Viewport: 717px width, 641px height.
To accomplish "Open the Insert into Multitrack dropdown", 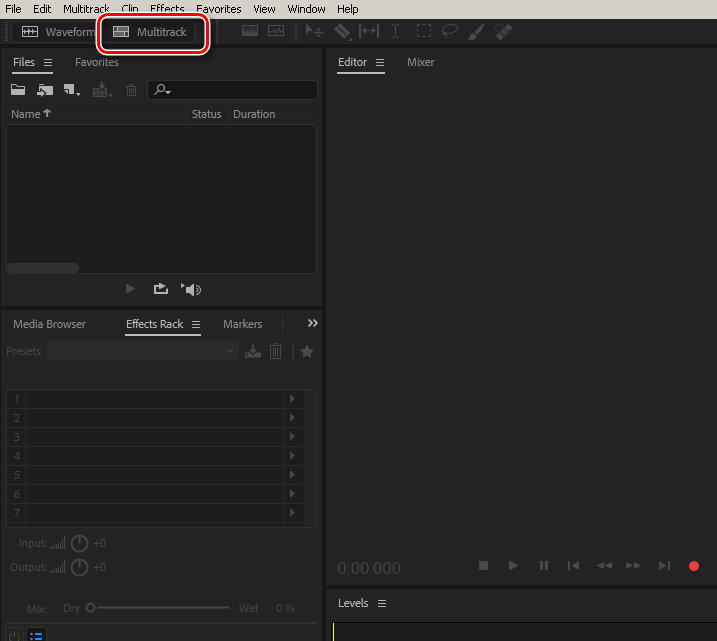I will (x=102, y=90).
